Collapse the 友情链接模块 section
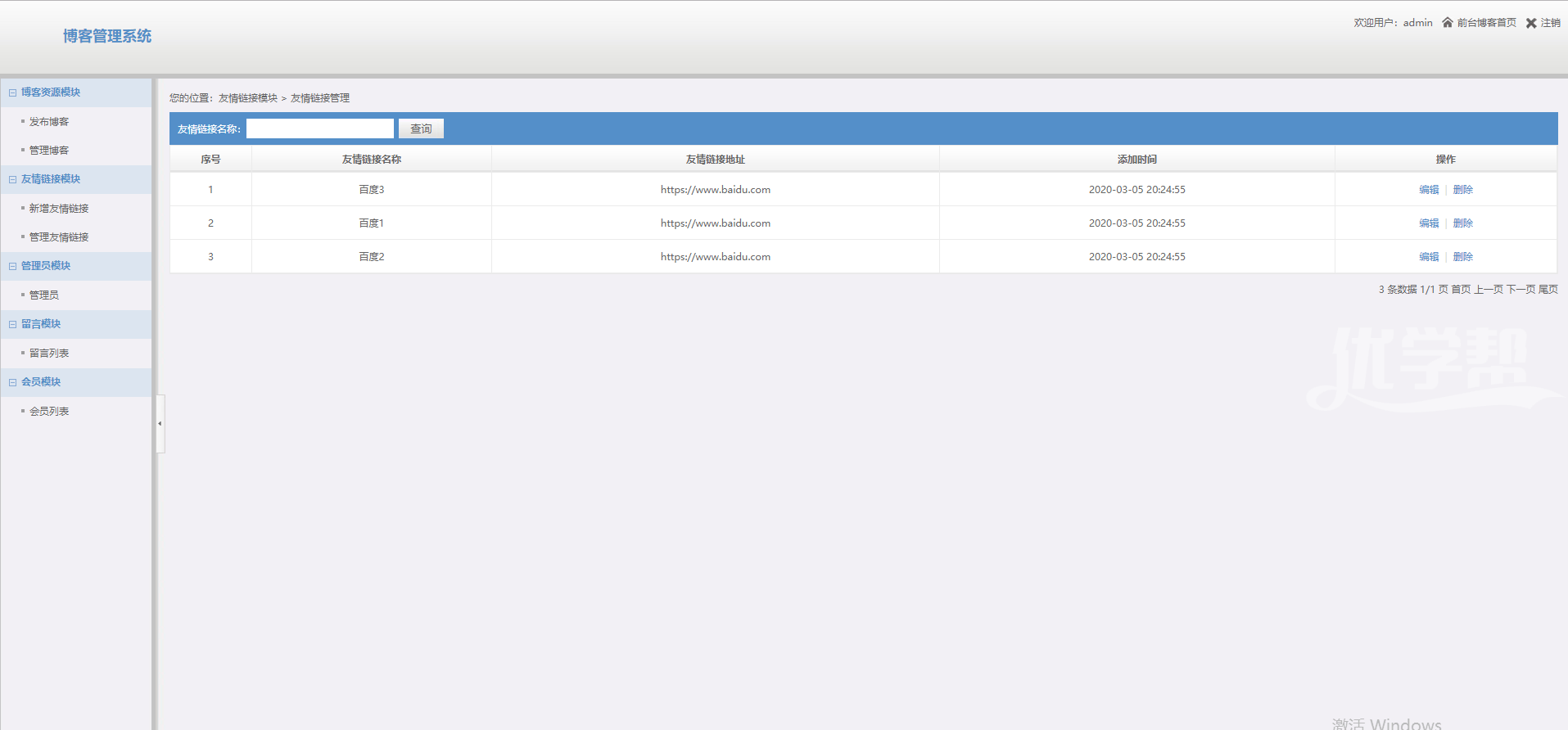This screenshot has height=730, width=1568. tap(12, 179)
